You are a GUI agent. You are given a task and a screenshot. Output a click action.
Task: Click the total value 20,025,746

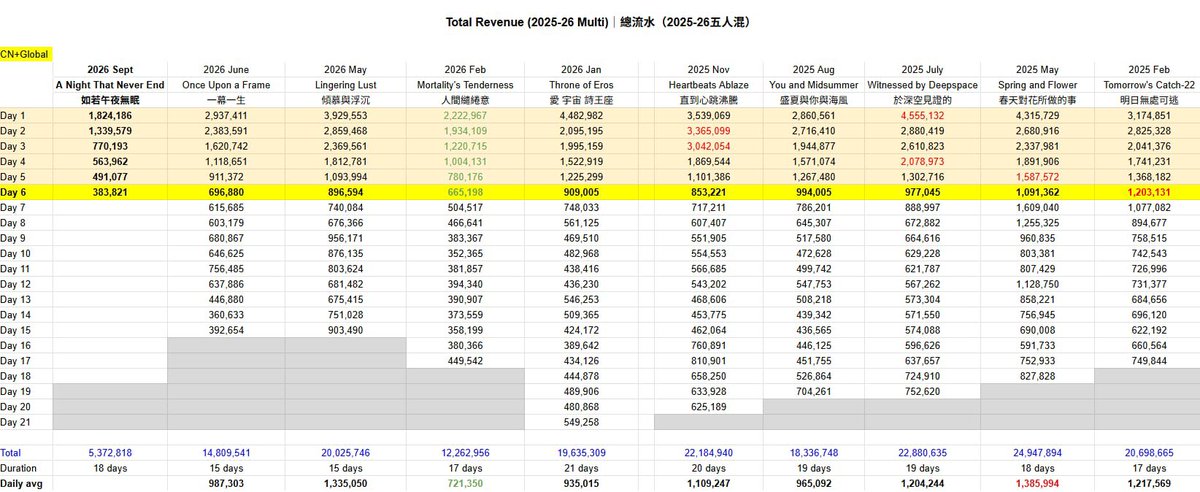tap(345, 452)
